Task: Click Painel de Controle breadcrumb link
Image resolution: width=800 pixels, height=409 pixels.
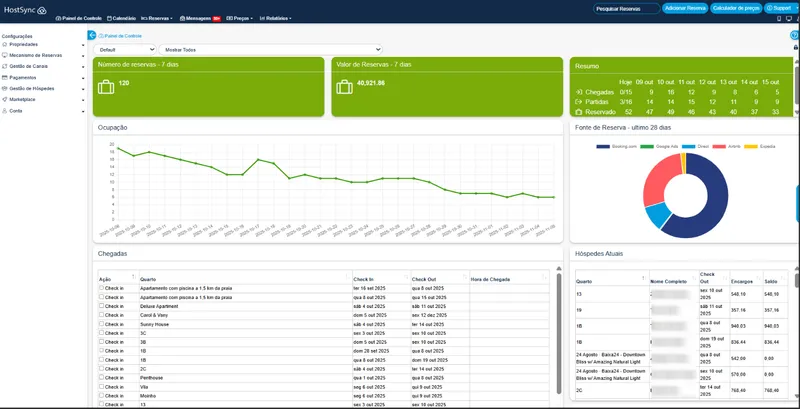Action: [x=120, y=36]
